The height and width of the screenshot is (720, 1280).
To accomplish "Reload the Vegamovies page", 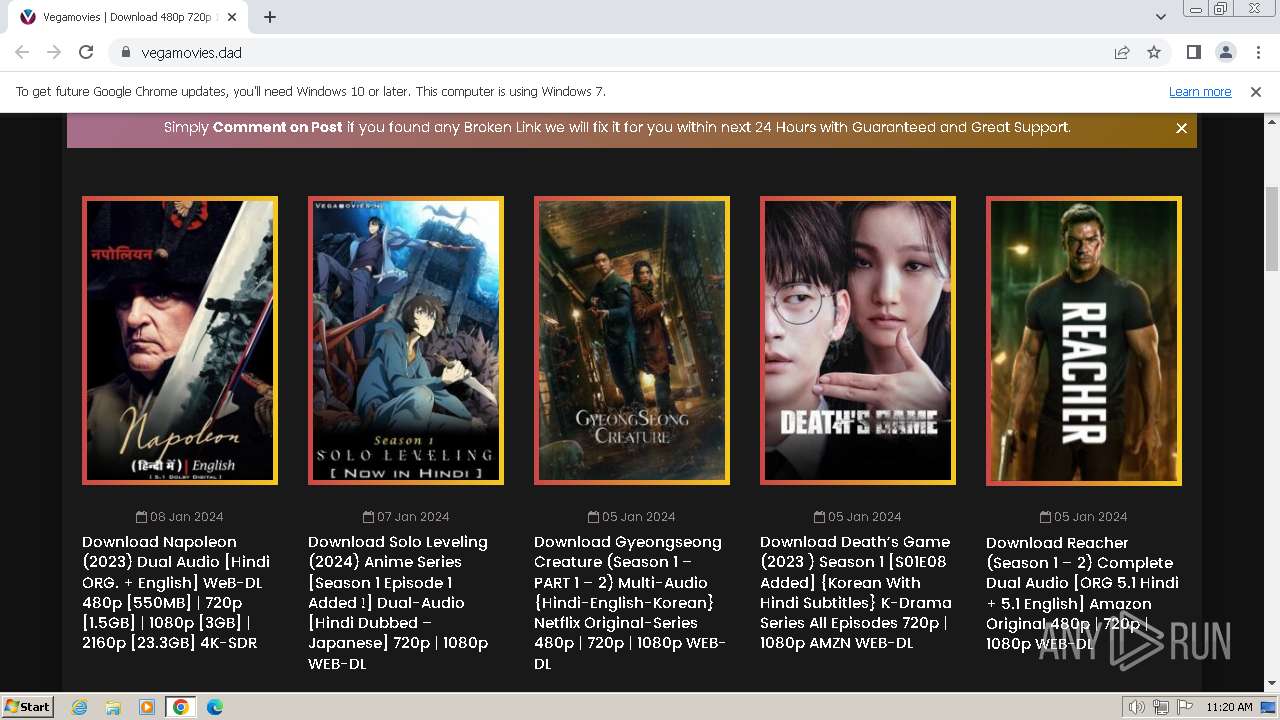I will click(x=86, y=52).
